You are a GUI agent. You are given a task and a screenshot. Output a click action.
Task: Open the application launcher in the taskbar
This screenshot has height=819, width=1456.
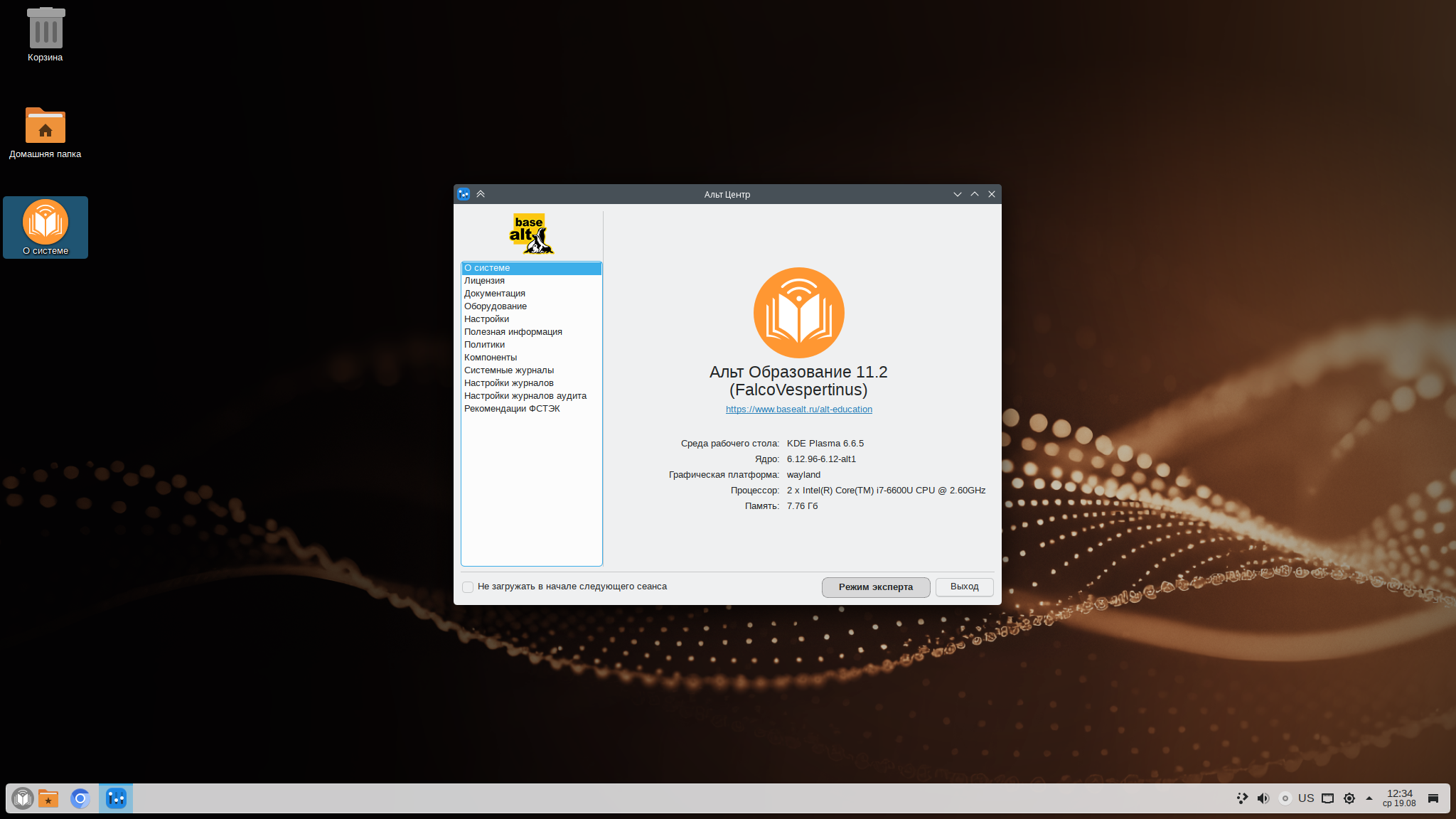click(x=23, y=798)
